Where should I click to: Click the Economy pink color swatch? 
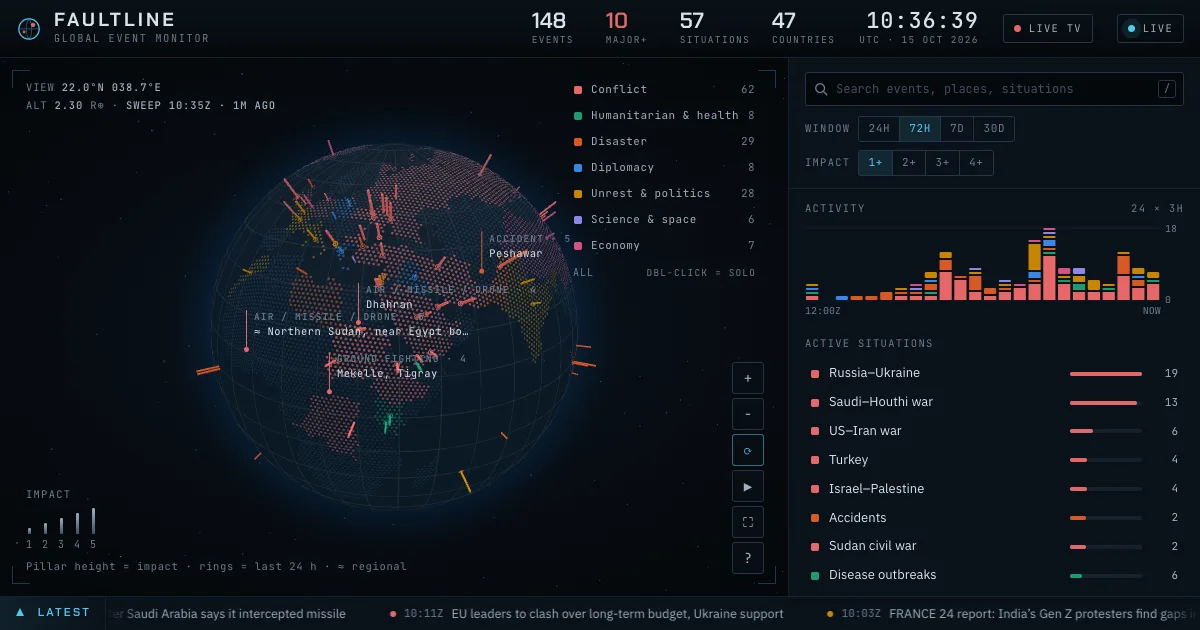coord(578,246)
